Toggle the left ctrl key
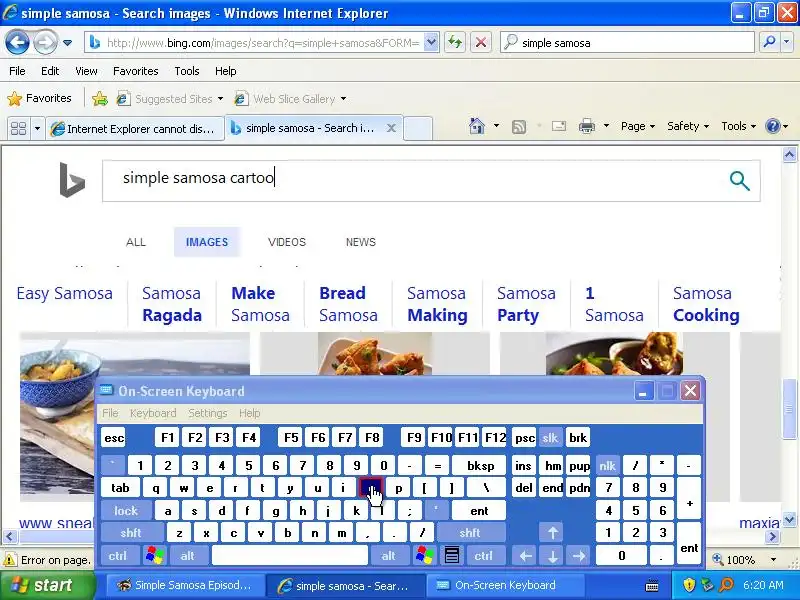 pyautogui.click(x=118, y=555)
